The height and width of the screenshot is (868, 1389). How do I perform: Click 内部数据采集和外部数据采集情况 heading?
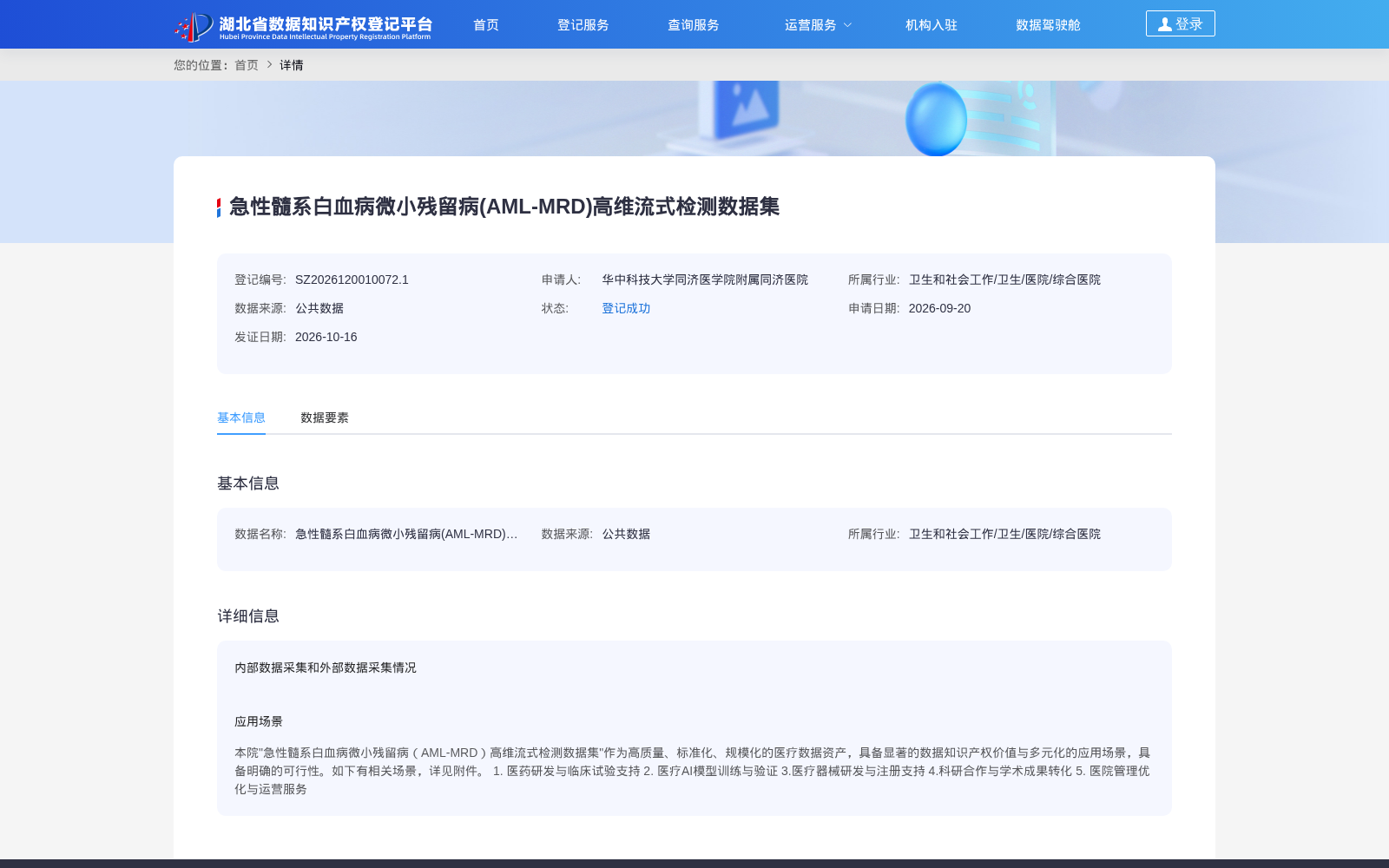(326, 667)
